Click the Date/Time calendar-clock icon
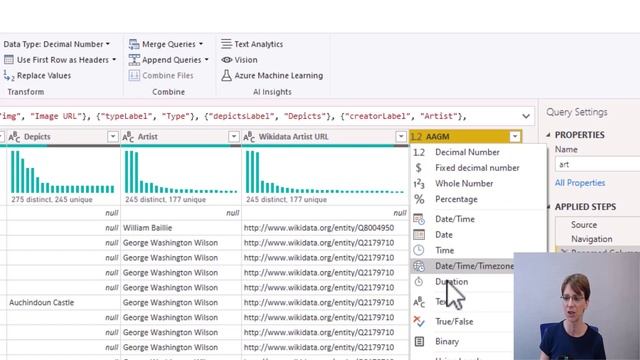The image size is (640, 360). 419,219
